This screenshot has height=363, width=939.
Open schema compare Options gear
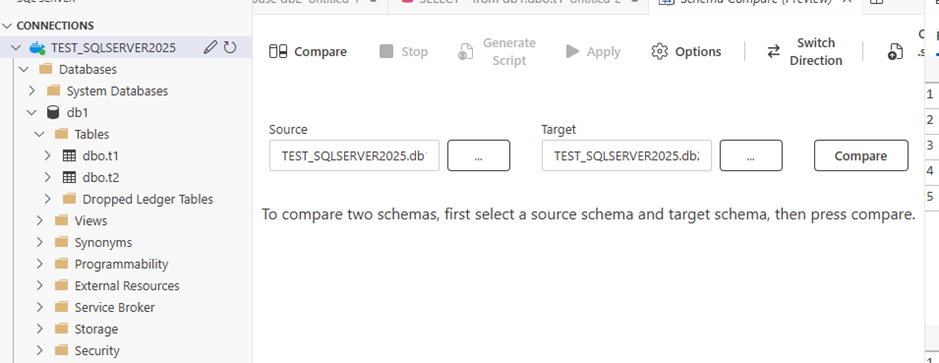pyautogui.click(x=659, y=52)
